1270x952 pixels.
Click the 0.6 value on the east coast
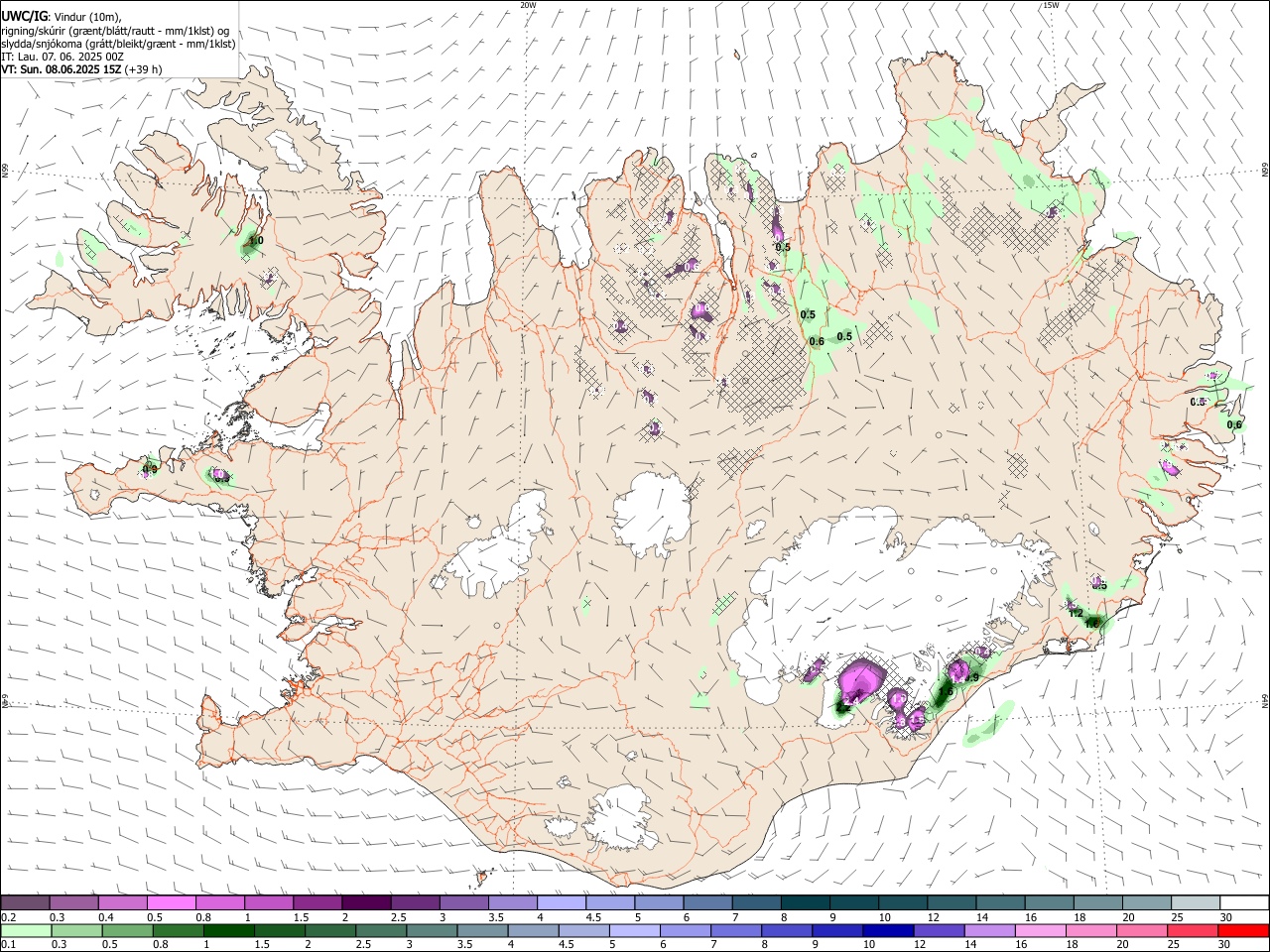[1234, 425]
